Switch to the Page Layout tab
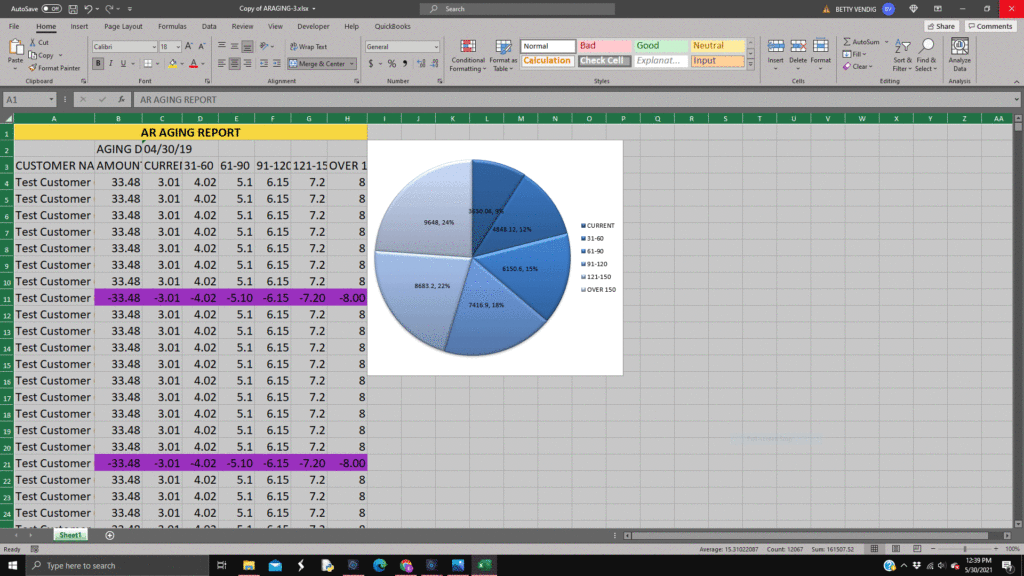 click(123, 26)
